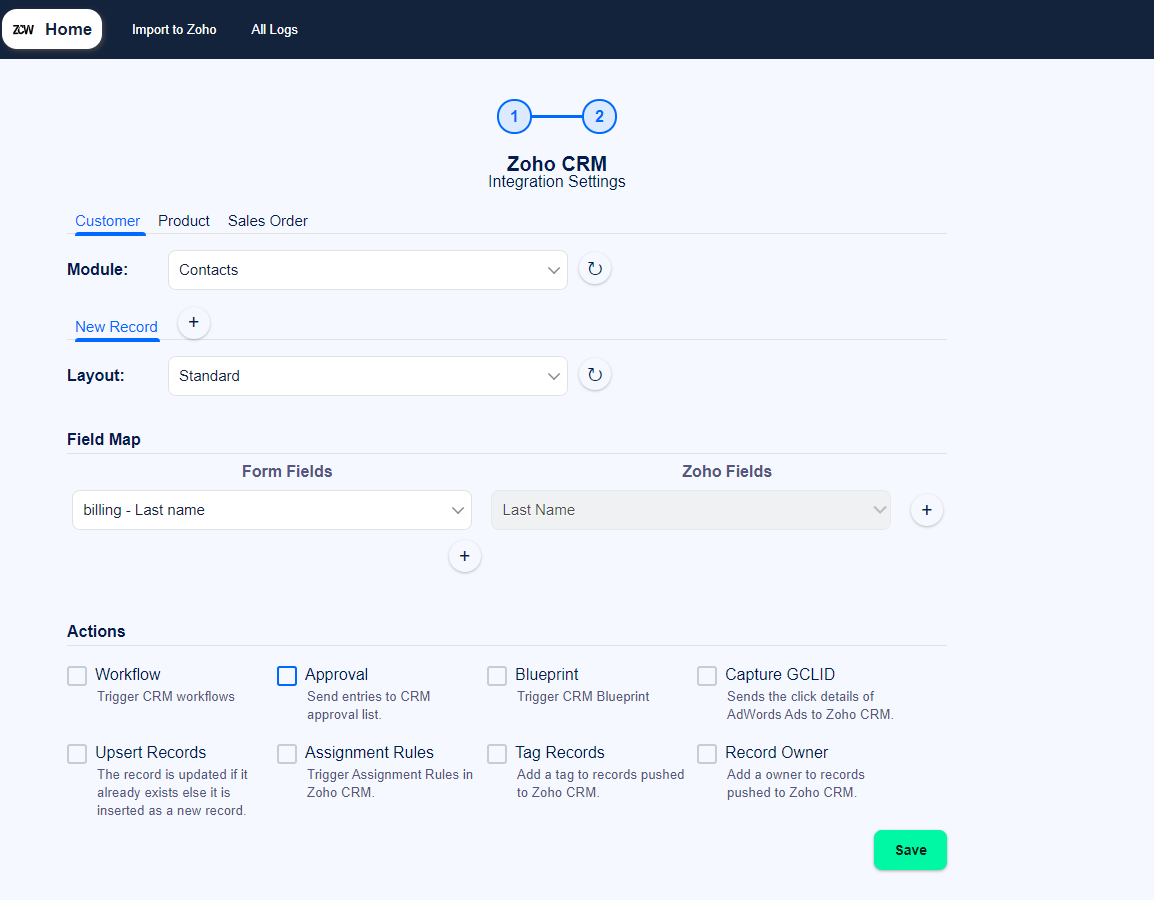Enable the Upsert Records checkbox

(77, 754)
